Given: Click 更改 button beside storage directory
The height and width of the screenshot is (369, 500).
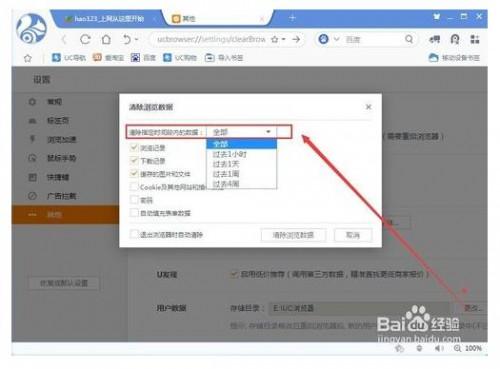Looking at the screenshot, I should [473, 308].
